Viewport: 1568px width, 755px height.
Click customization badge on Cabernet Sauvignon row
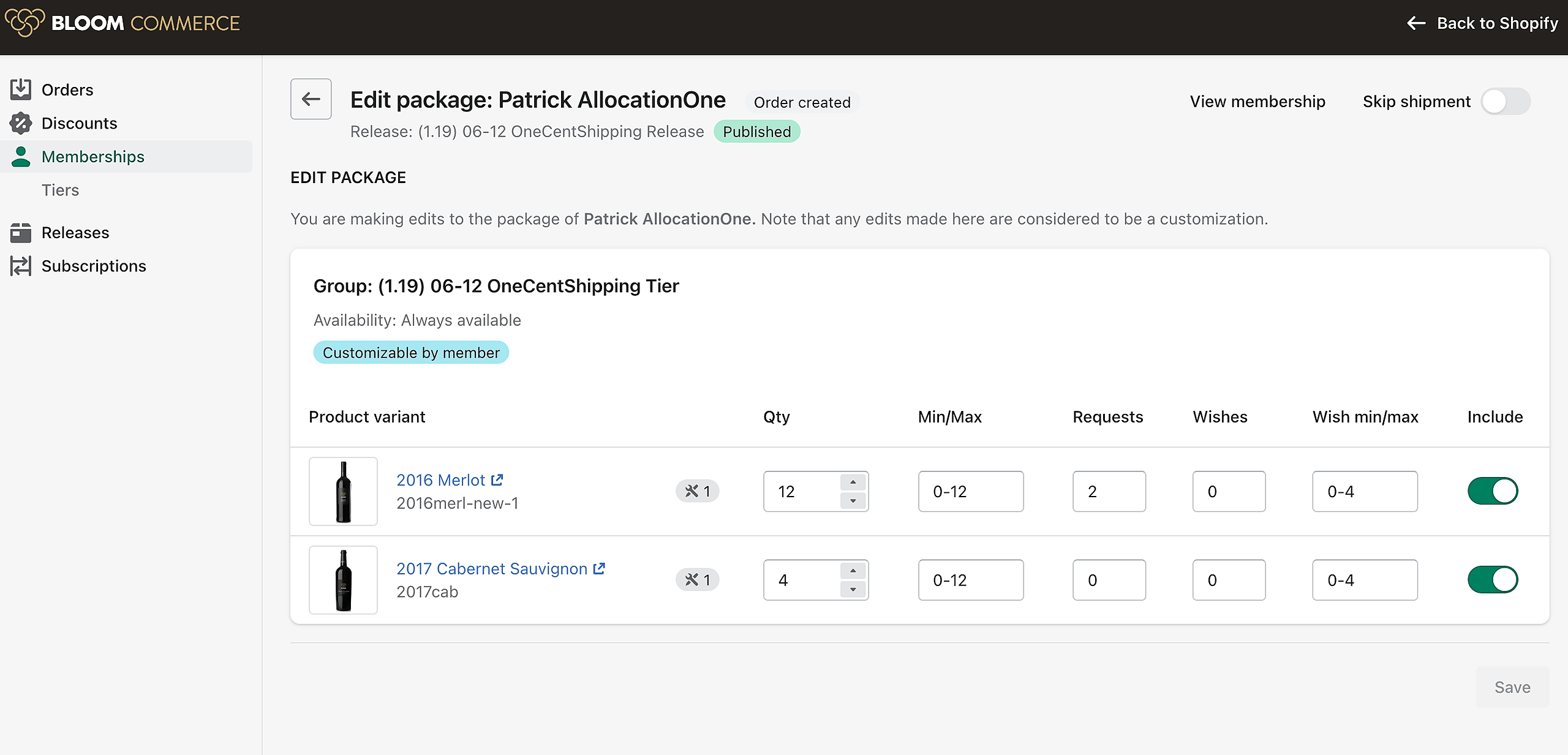click(x=697, y=580)
